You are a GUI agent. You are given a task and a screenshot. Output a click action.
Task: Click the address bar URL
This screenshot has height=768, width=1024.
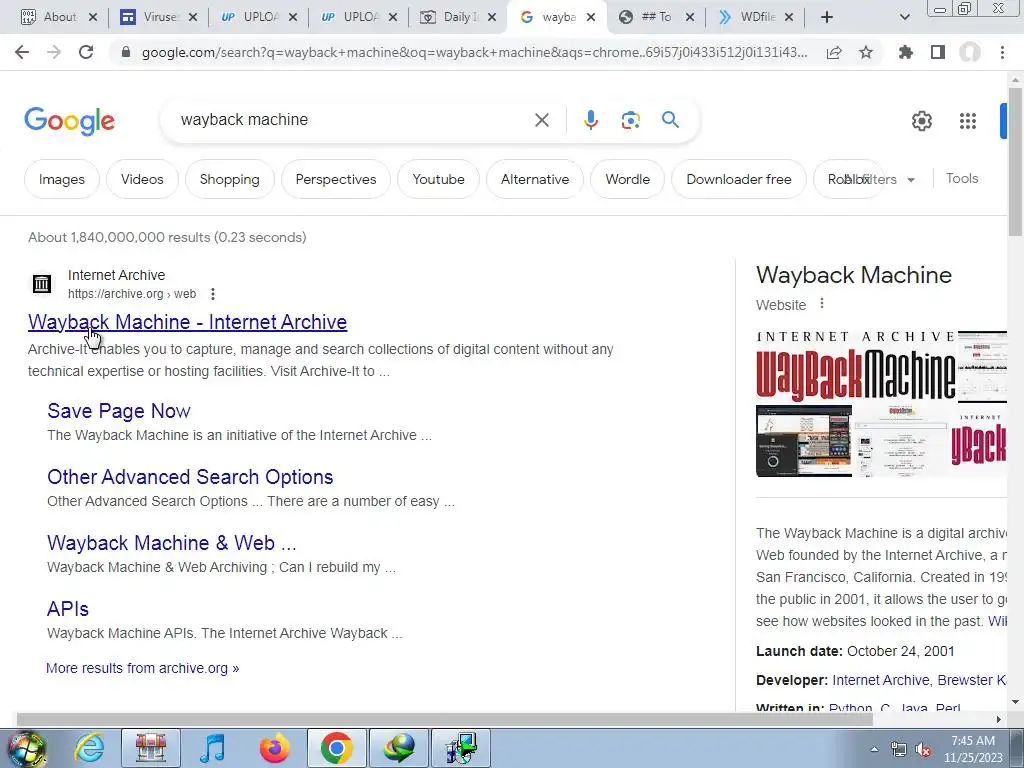[474, 52]
